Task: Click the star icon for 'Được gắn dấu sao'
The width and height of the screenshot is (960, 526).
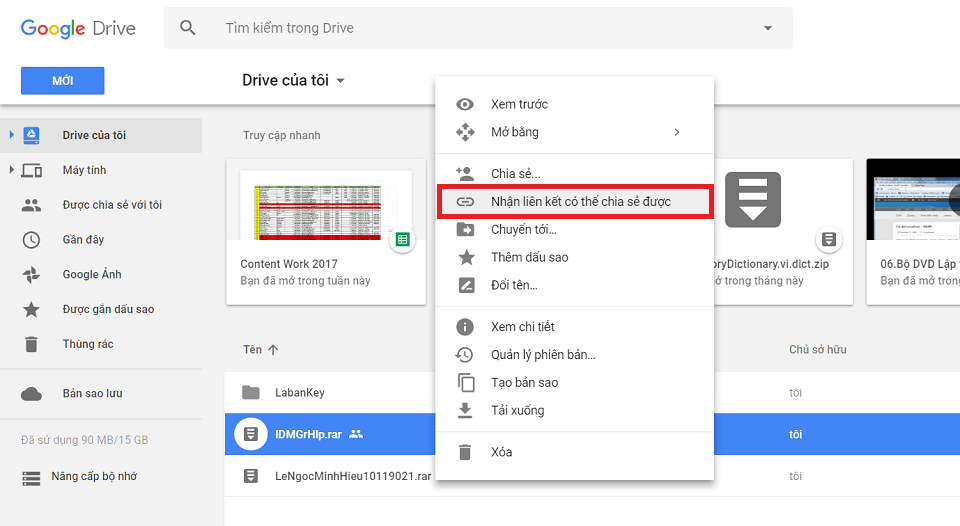Action: 31,309
